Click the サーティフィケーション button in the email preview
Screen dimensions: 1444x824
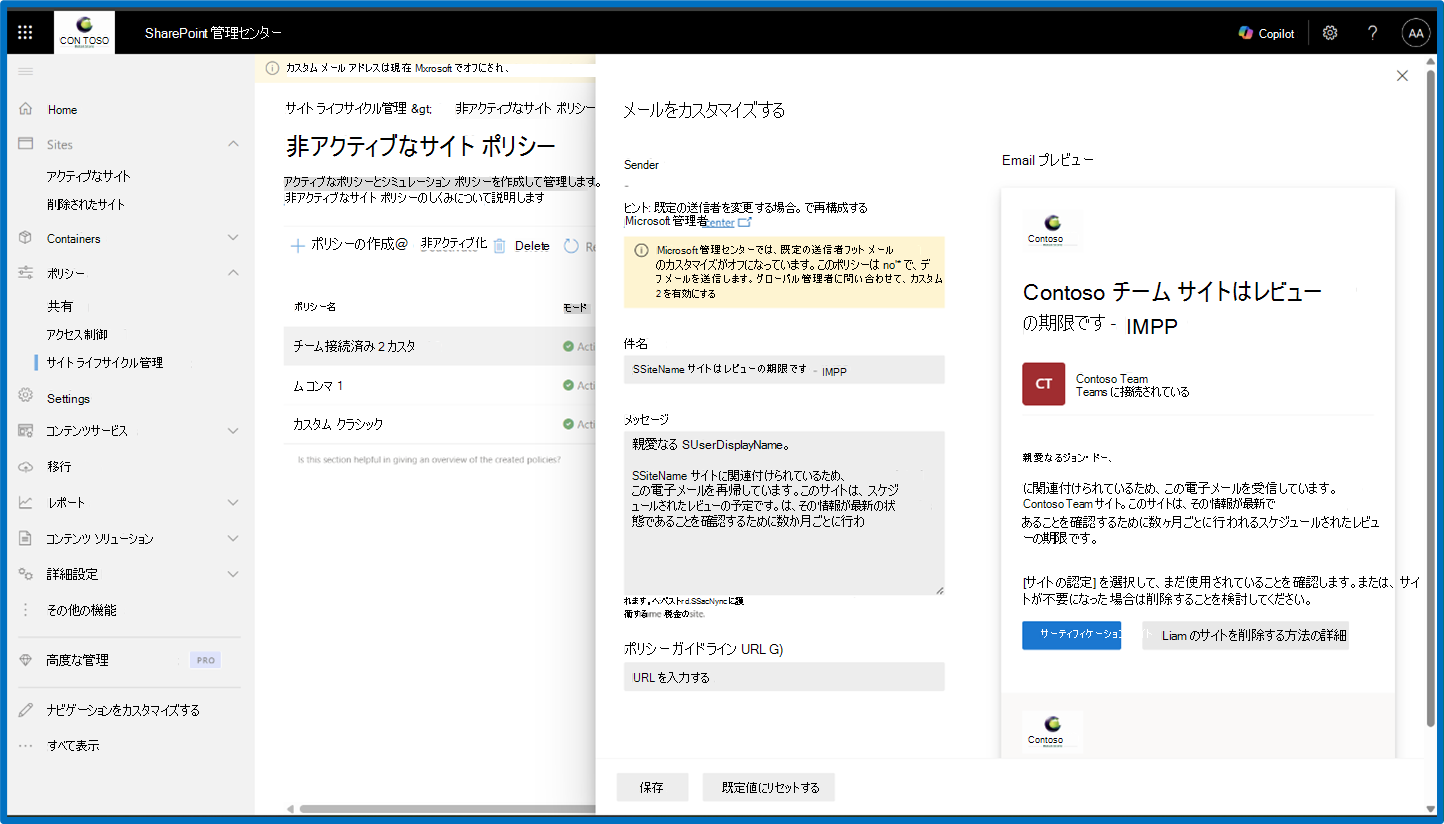(1072, 635)
